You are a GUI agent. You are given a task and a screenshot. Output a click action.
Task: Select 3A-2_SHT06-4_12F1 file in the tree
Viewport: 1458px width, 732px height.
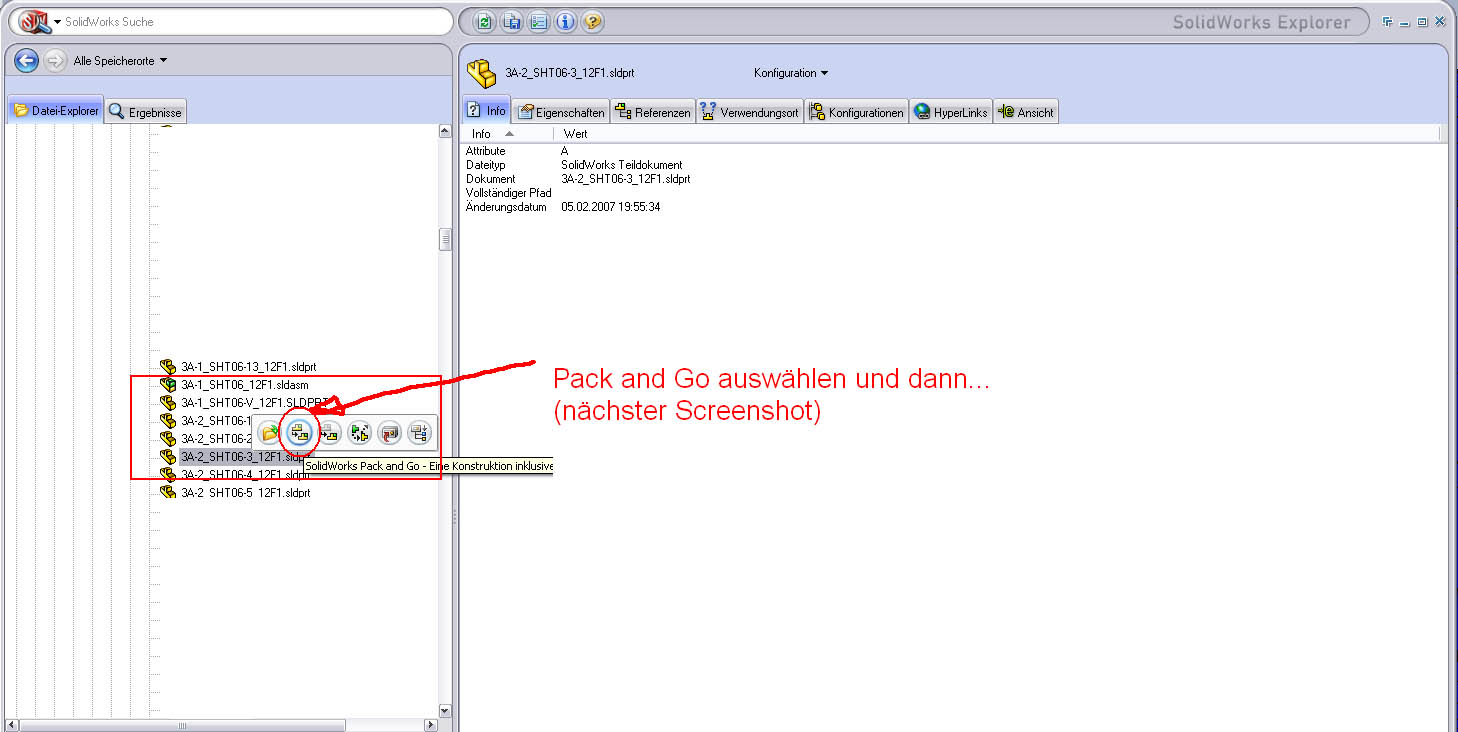click(245, 475)
